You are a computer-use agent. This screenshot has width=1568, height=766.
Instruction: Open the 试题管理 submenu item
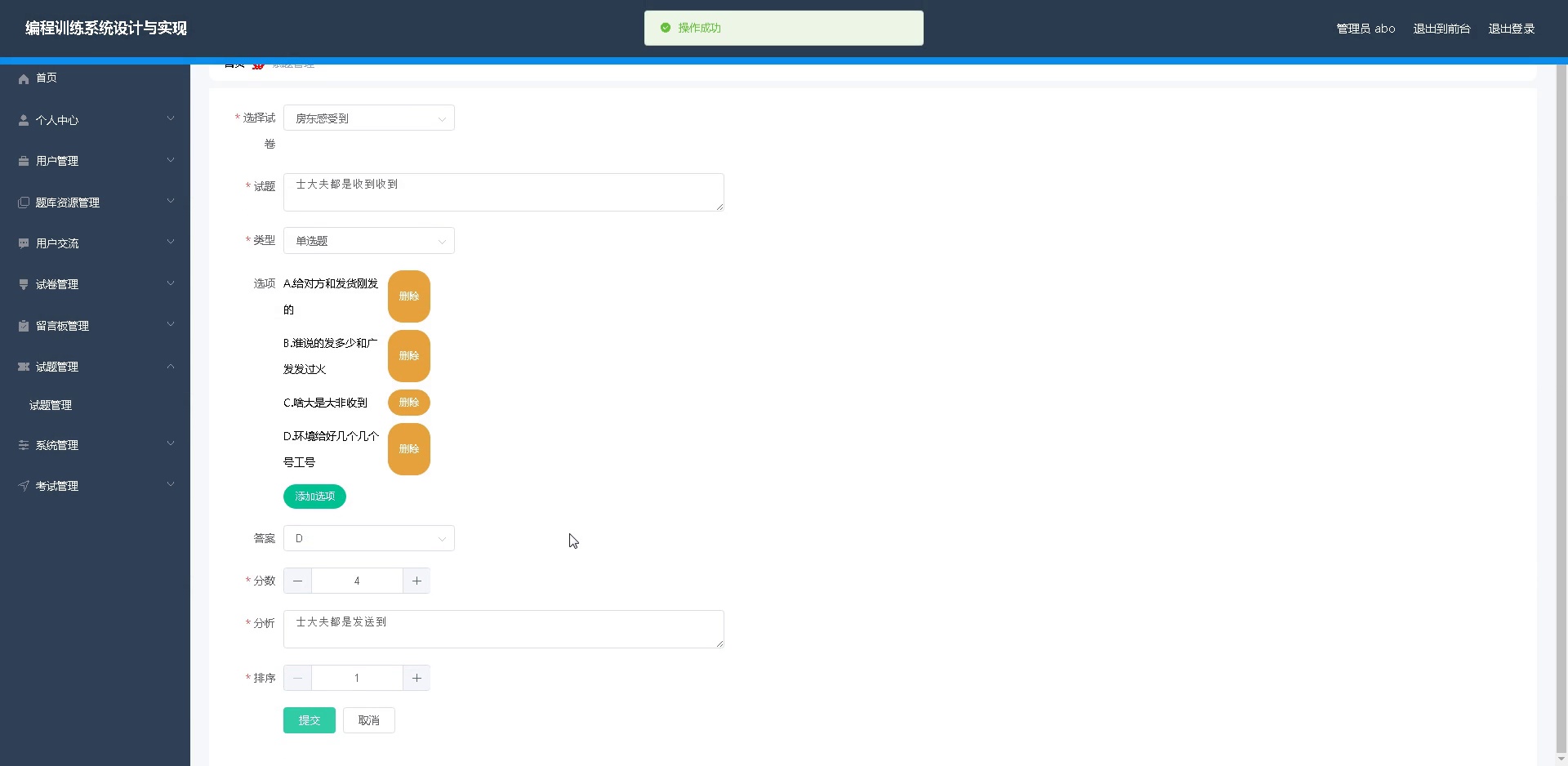click(x=95, y=405)
